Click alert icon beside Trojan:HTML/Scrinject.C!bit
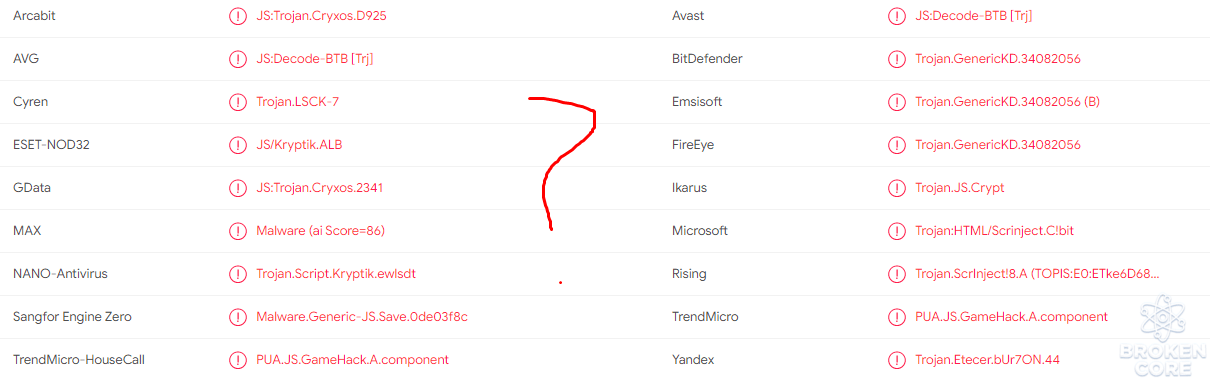The height and width of the screenshot is (379, 1210). point(897,231)
